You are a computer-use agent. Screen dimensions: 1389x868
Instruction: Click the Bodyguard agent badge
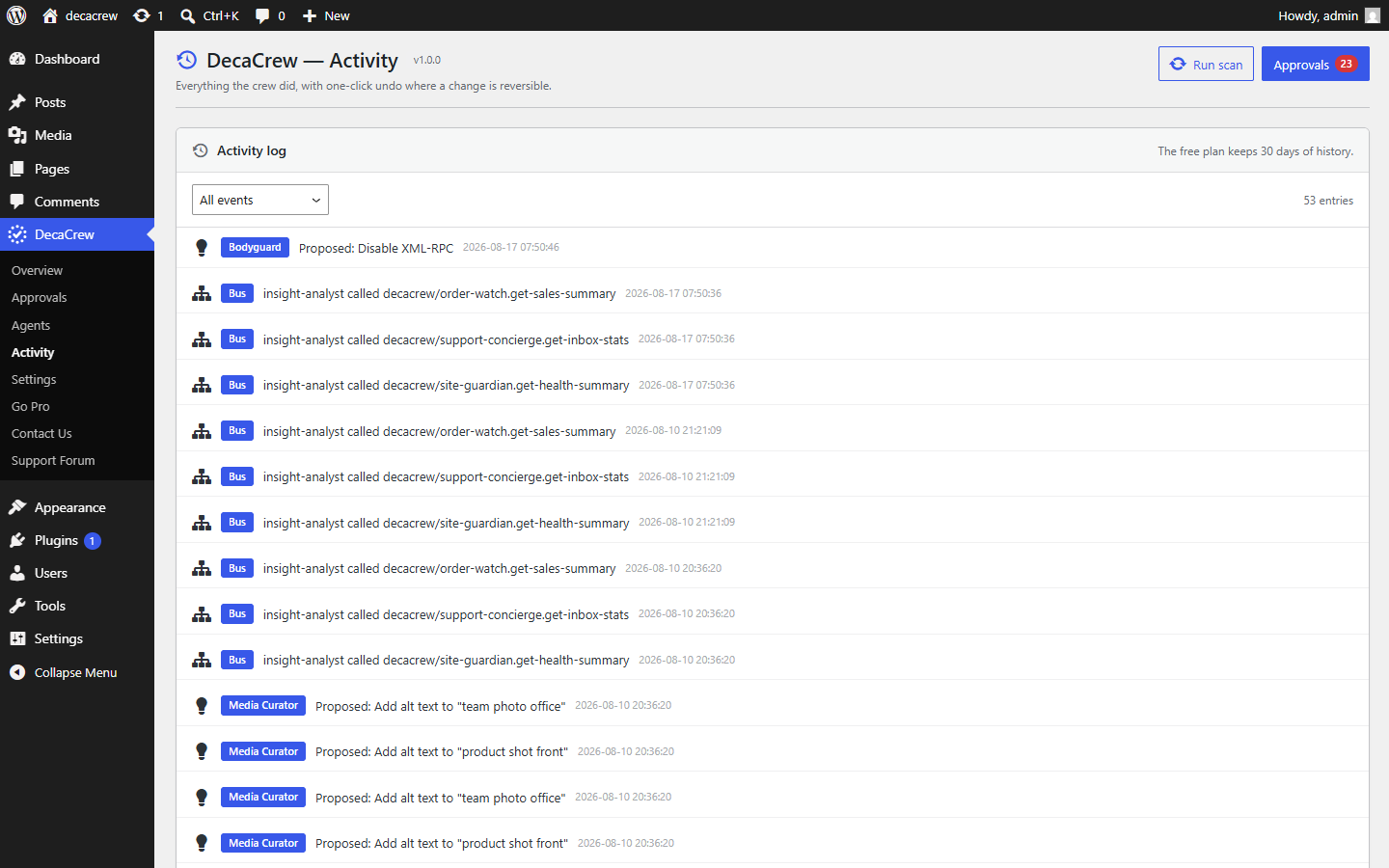(x=255, y=247)
